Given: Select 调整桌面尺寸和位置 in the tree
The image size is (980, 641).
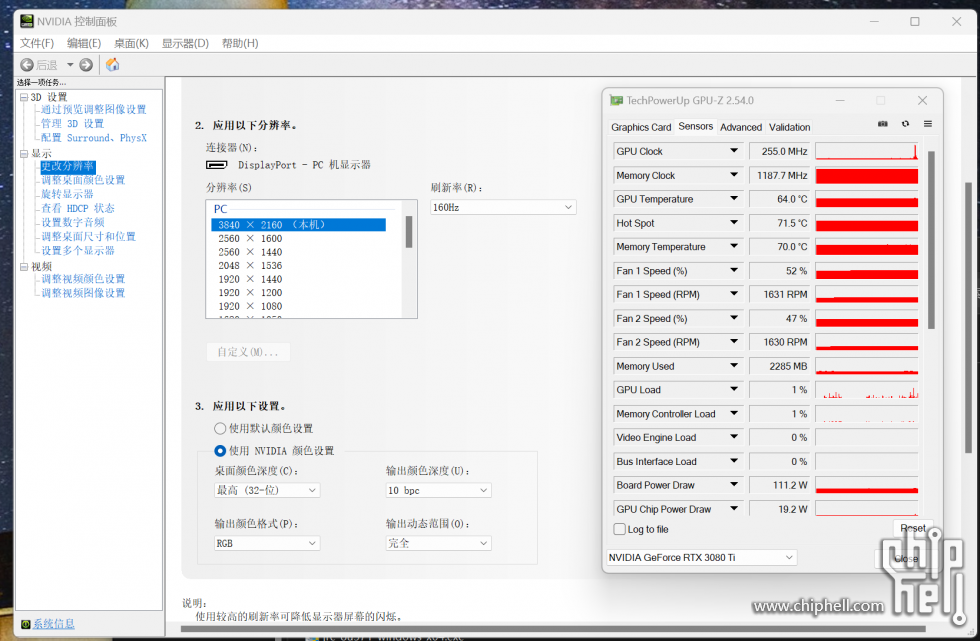Looking at the screenshot, I should click(88, 236).
